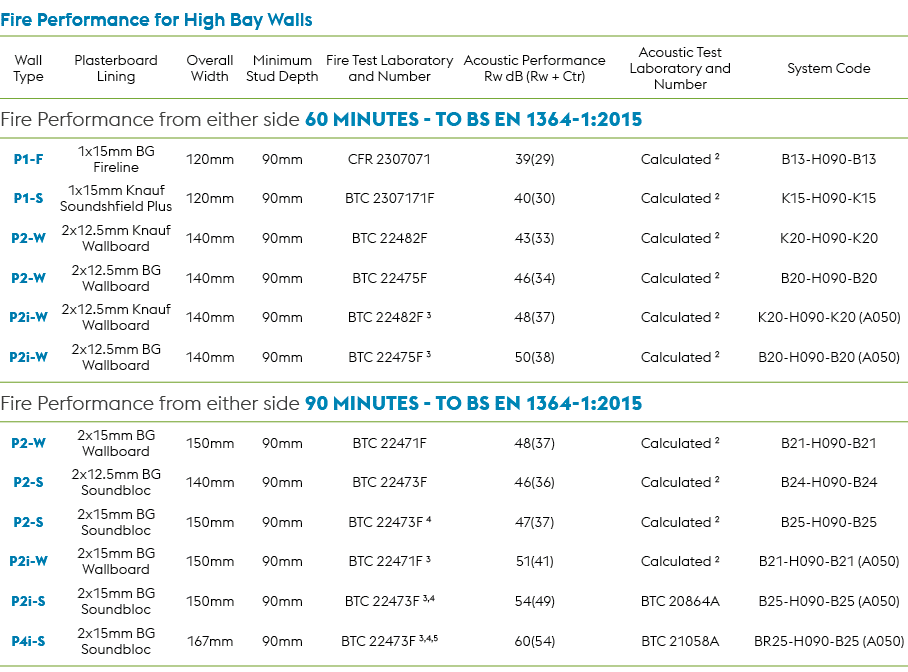The width and height of the screenshot is (908, 672).
Task: Click system code K15-H090-K15
Action: point(828,198)
